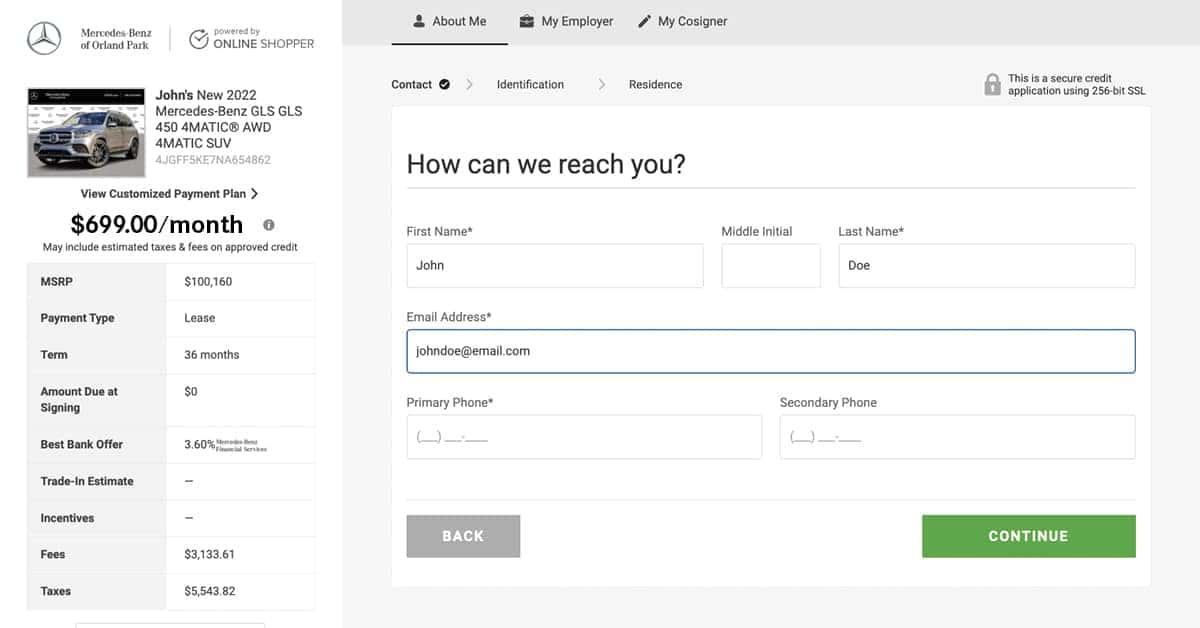Click the Payment Type value Lease
Screen dimensions: 1200x628
(200, 318)
